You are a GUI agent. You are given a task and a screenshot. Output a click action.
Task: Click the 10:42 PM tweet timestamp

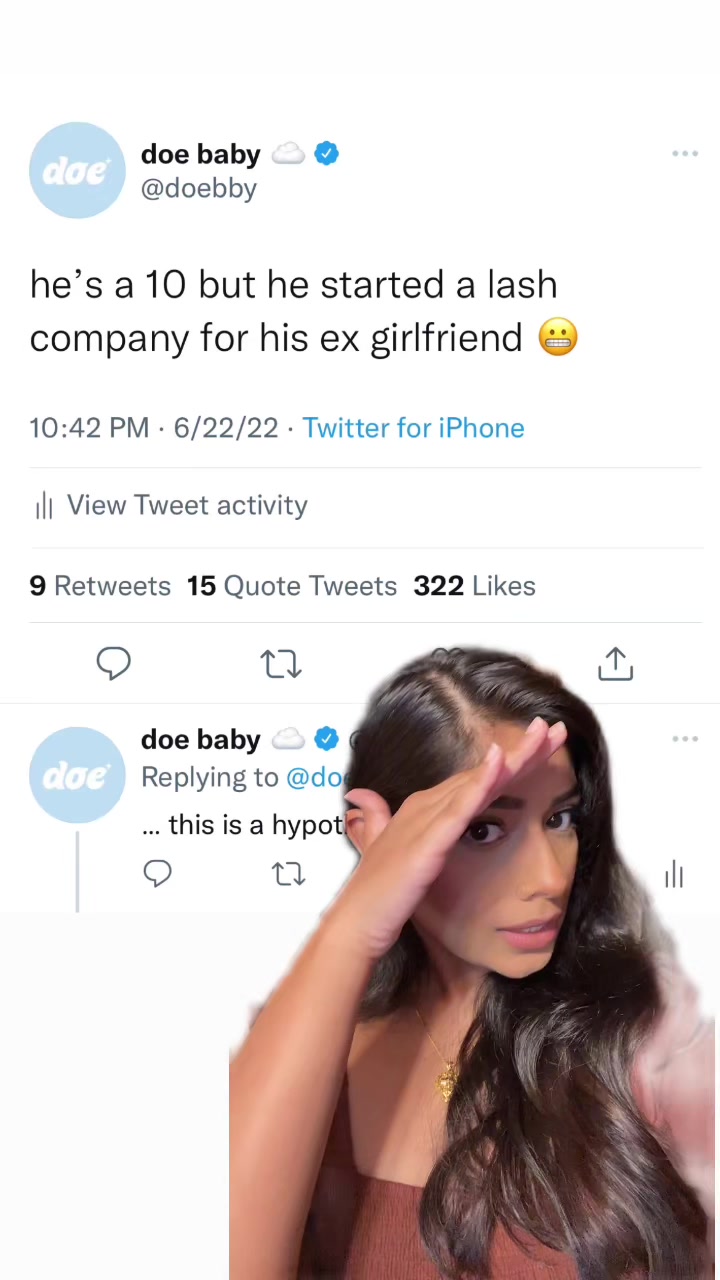[x=89, y=428]
